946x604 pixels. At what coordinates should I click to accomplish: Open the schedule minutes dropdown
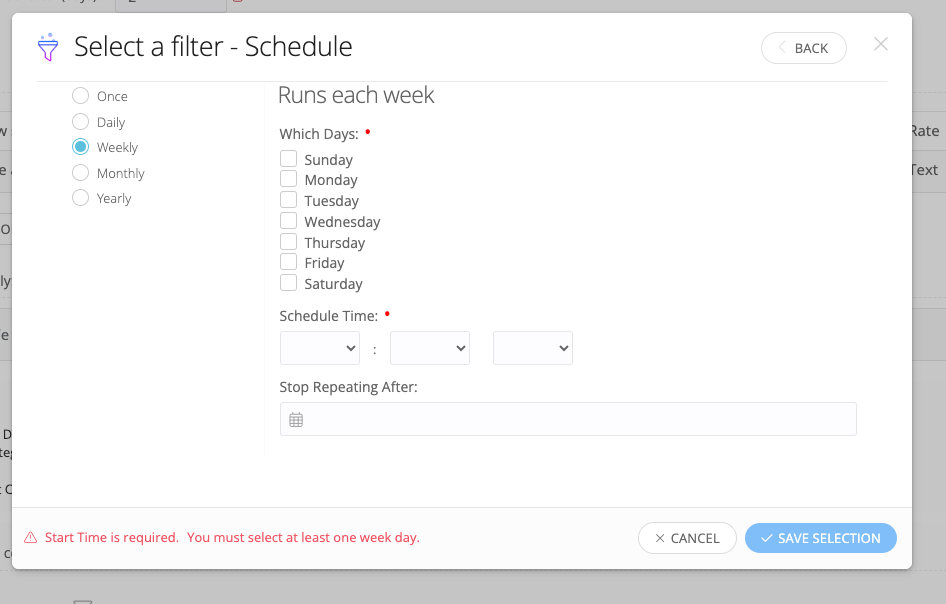tap(430, 348)
